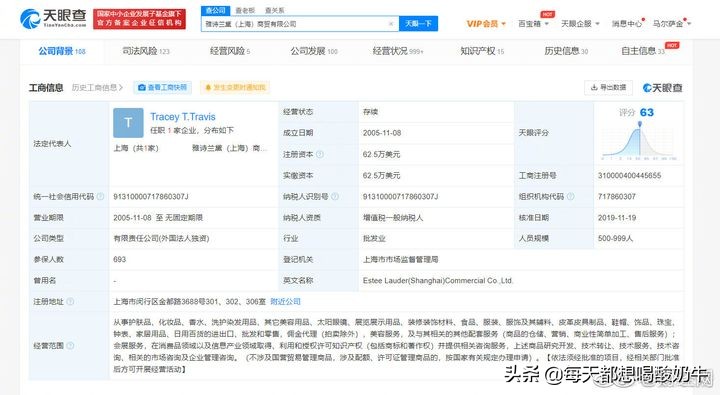Image resolution: width=720 pixels, height=395 pixels.
Task: Switch search mode to 查公司
Action: tap(215, 10)
